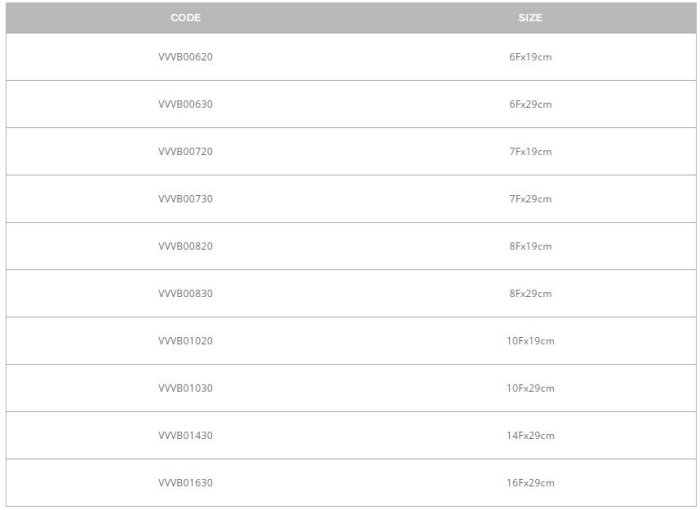
Task: Click the CODE column header
Action: [x=186, y=18]
